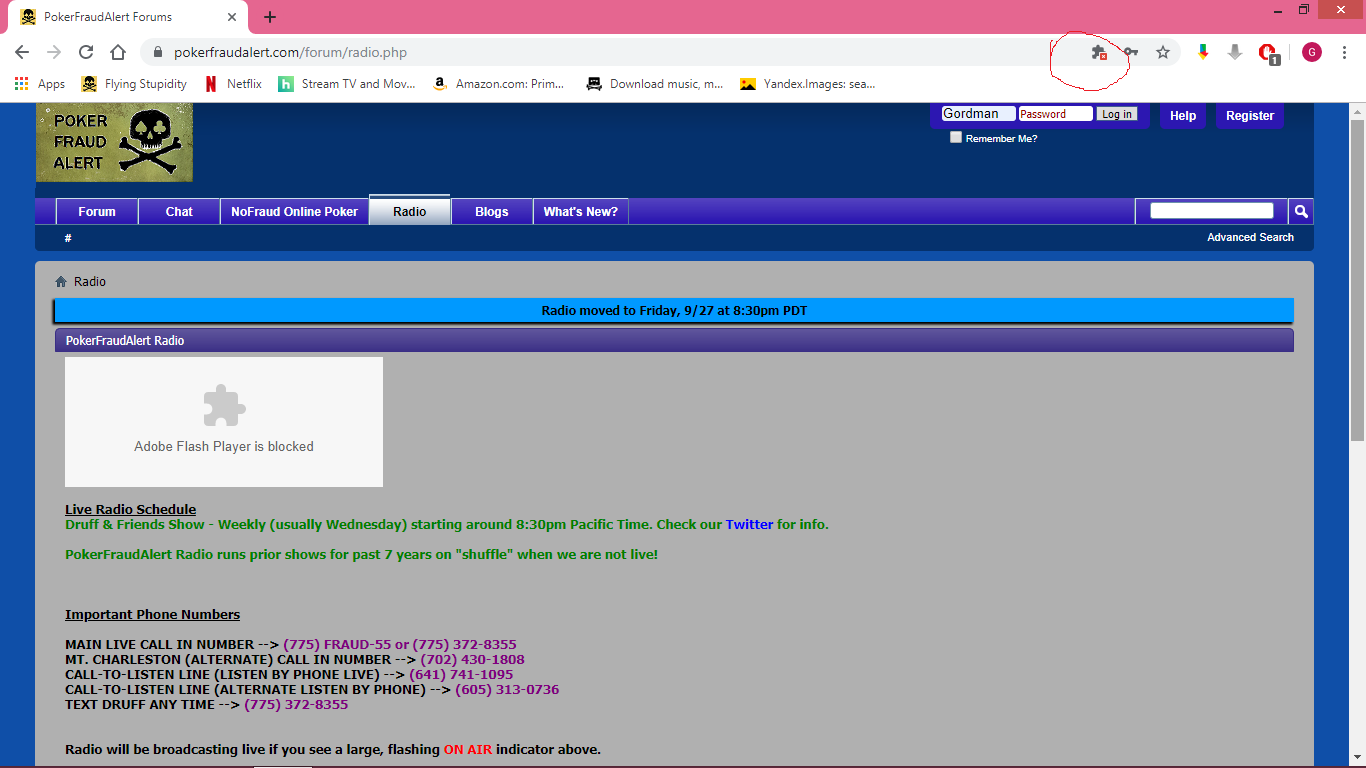Open the Help link
The width and height of the screenshot is (1366, 768).
(1183, 116)
